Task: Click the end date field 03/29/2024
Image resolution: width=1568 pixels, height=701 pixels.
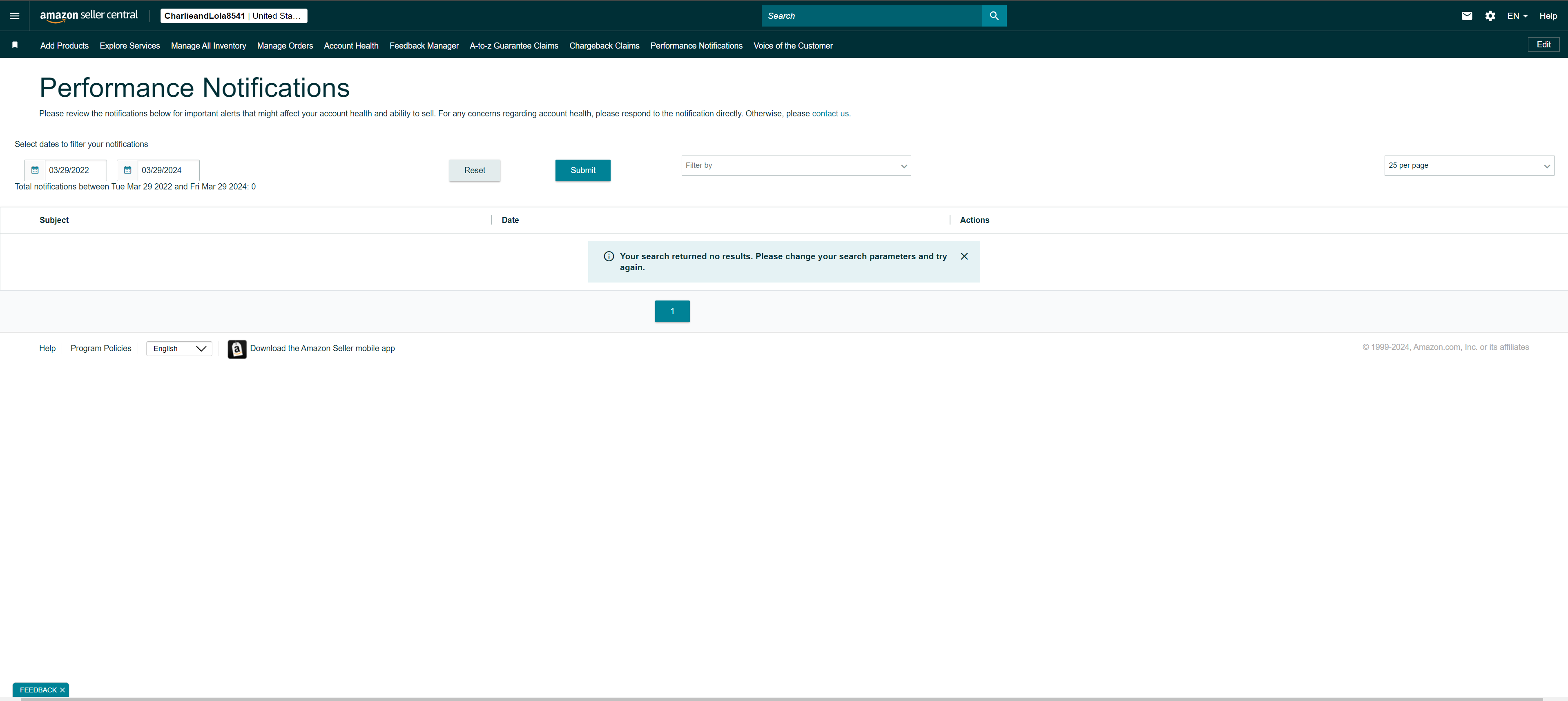Action: pyautogui.click(x=168, y=170)
